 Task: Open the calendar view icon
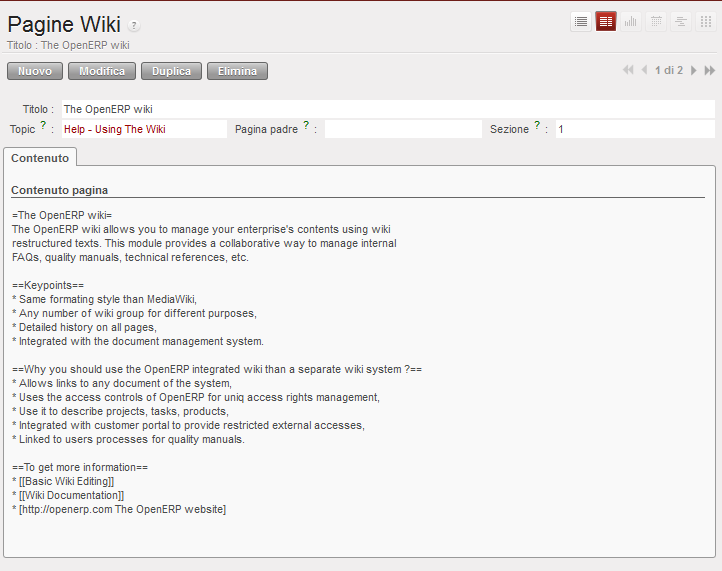(656, 22)
